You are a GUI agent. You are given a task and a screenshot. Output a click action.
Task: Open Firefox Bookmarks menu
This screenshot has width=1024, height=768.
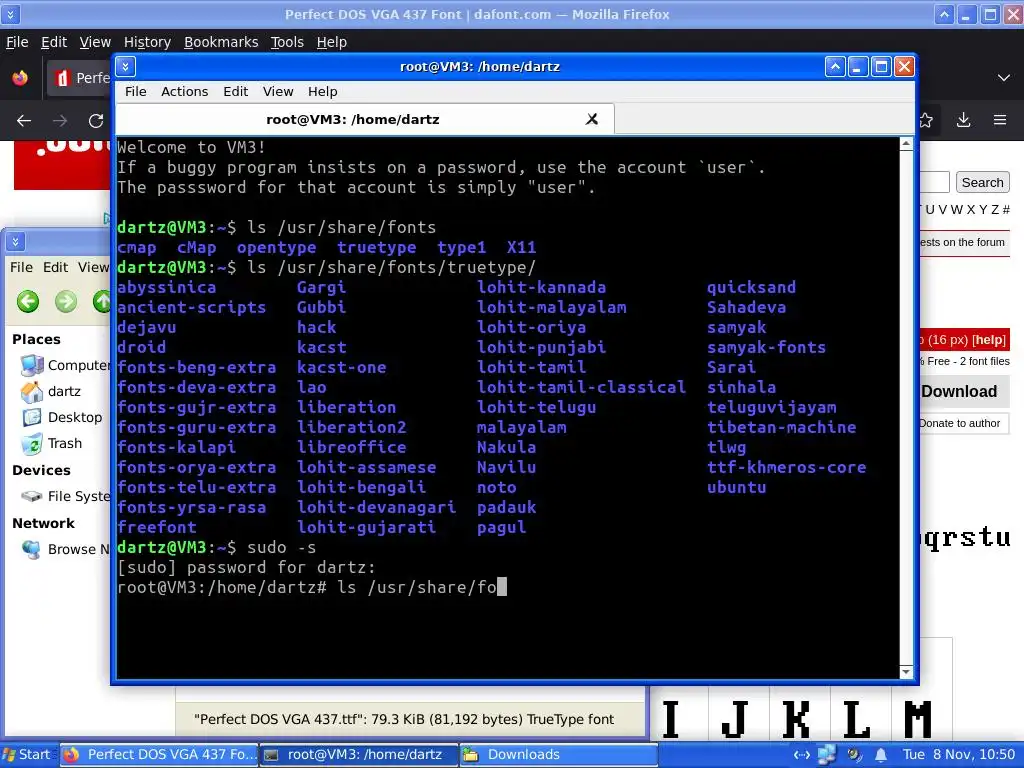(221, 42)
